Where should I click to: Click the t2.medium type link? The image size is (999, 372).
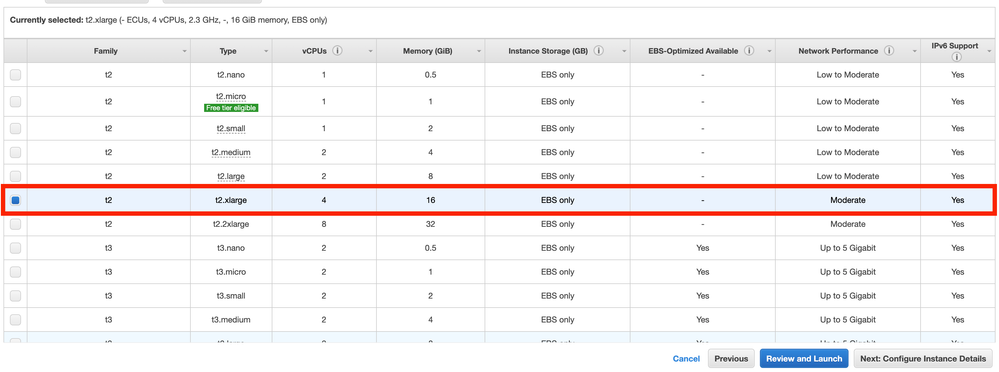coord(230,152)
